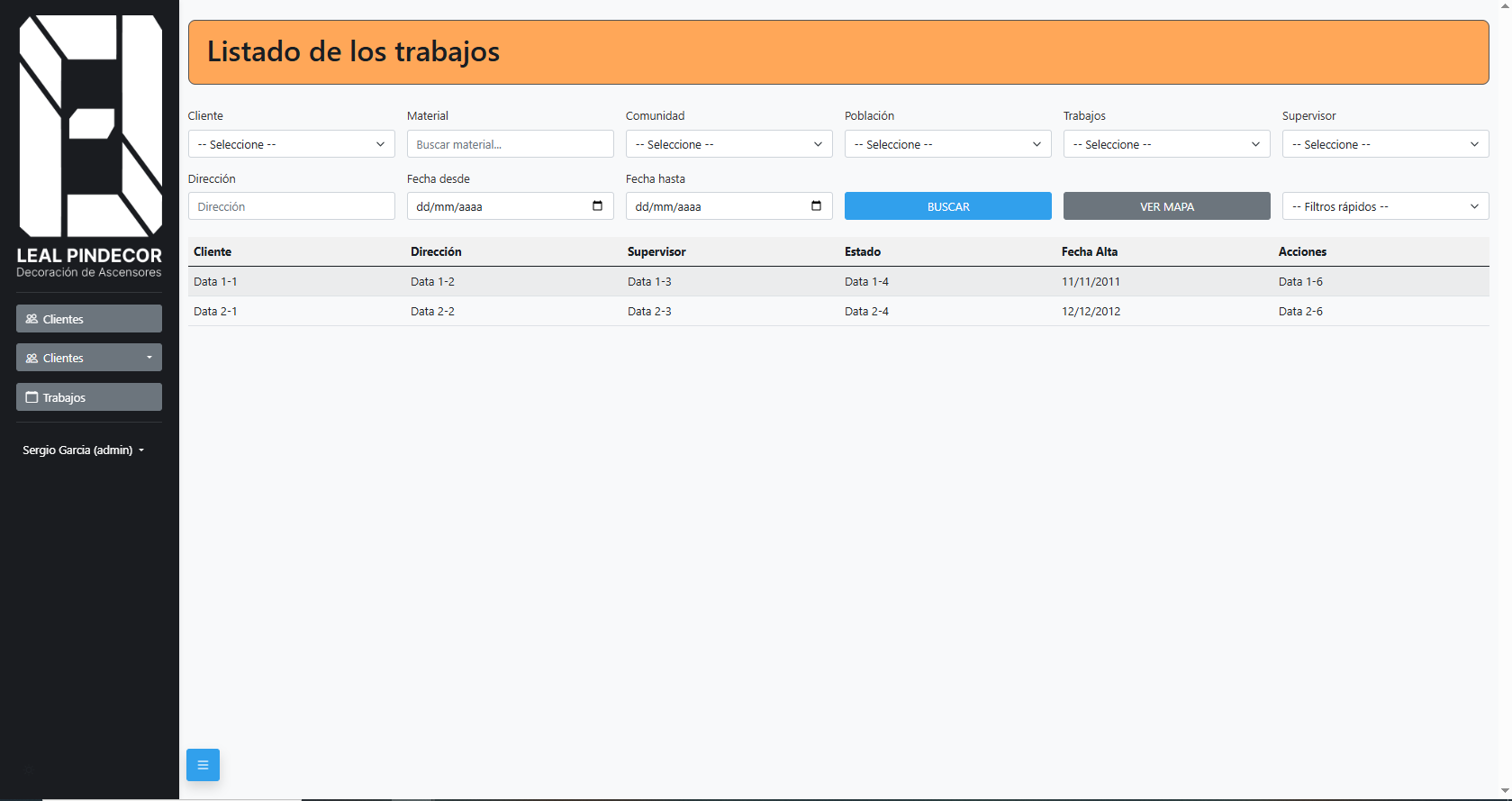This screenshot has height=801, width=1512.
Task: Expand the second Clientes dropdown caret
Action: click(149, 358)
